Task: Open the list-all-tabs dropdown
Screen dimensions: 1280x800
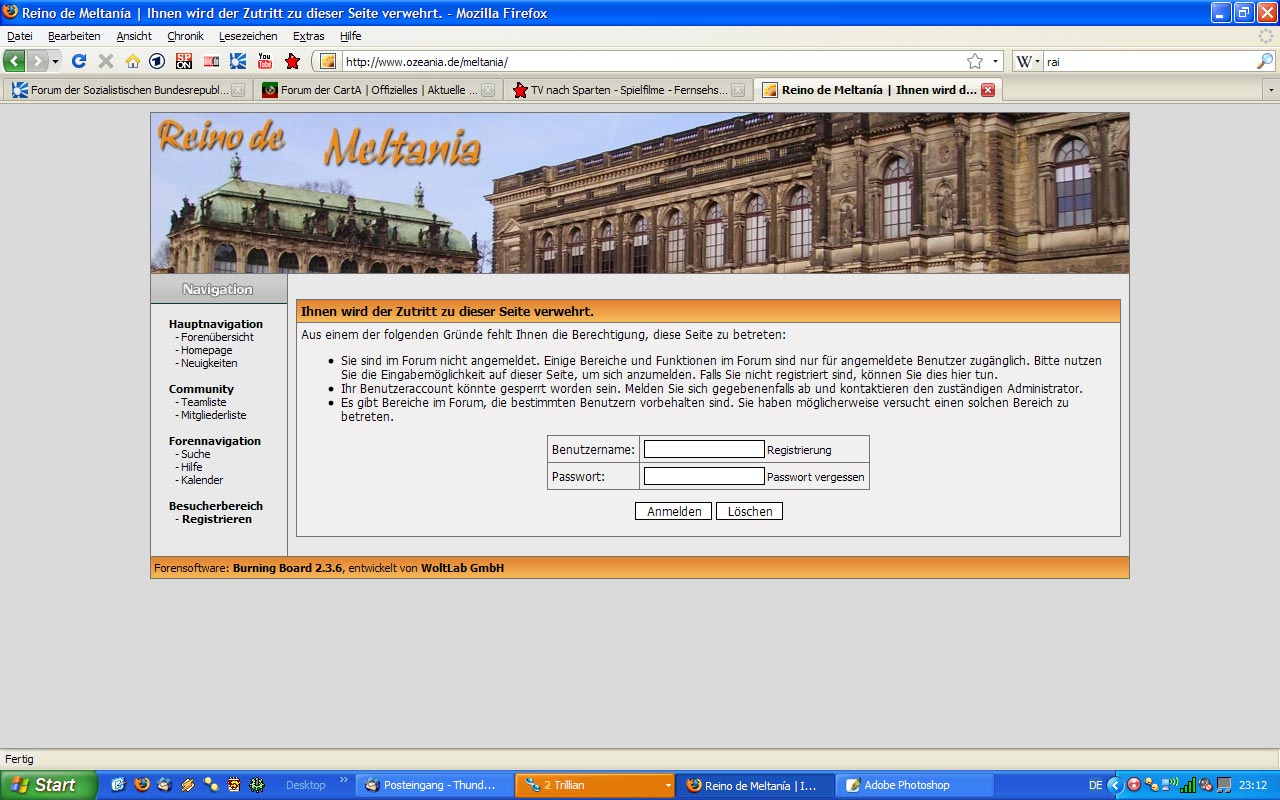Action: (x=1271, y=90)
